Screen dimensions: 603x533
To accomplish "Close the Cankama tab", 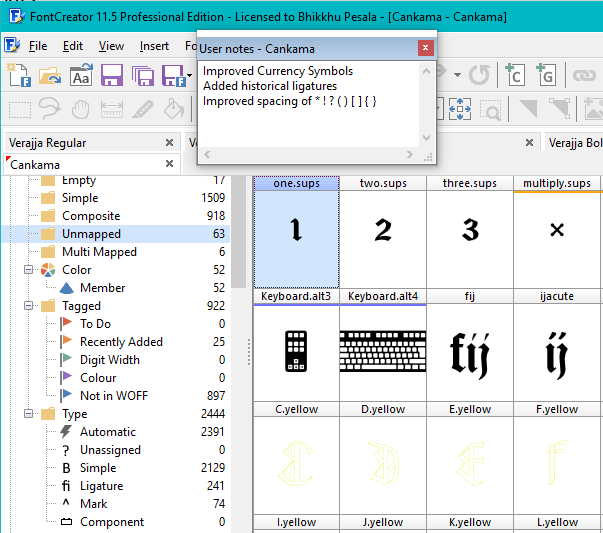I will click(x=169, y=164).
